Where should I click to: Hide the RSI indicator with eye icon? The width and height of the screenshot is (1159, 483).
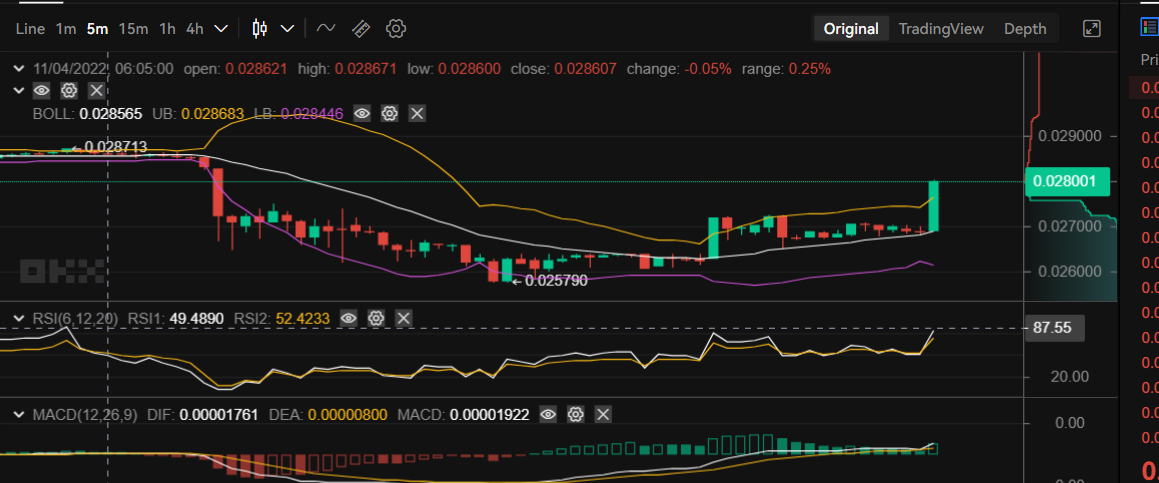pyautogui.click(x=348, y=319)
